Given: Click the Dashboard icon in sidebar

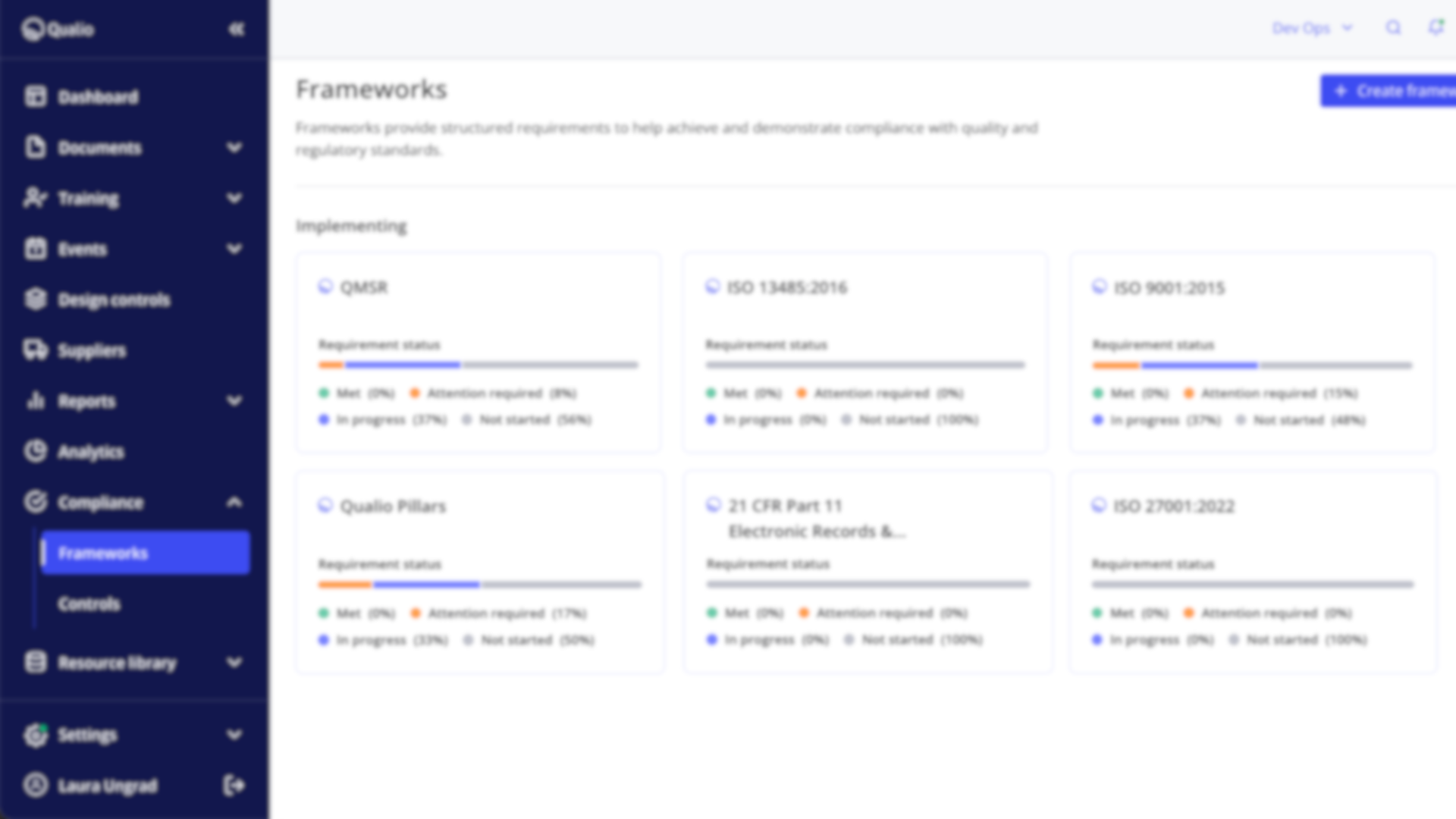Looking at the screenshot, I should 35,96.
